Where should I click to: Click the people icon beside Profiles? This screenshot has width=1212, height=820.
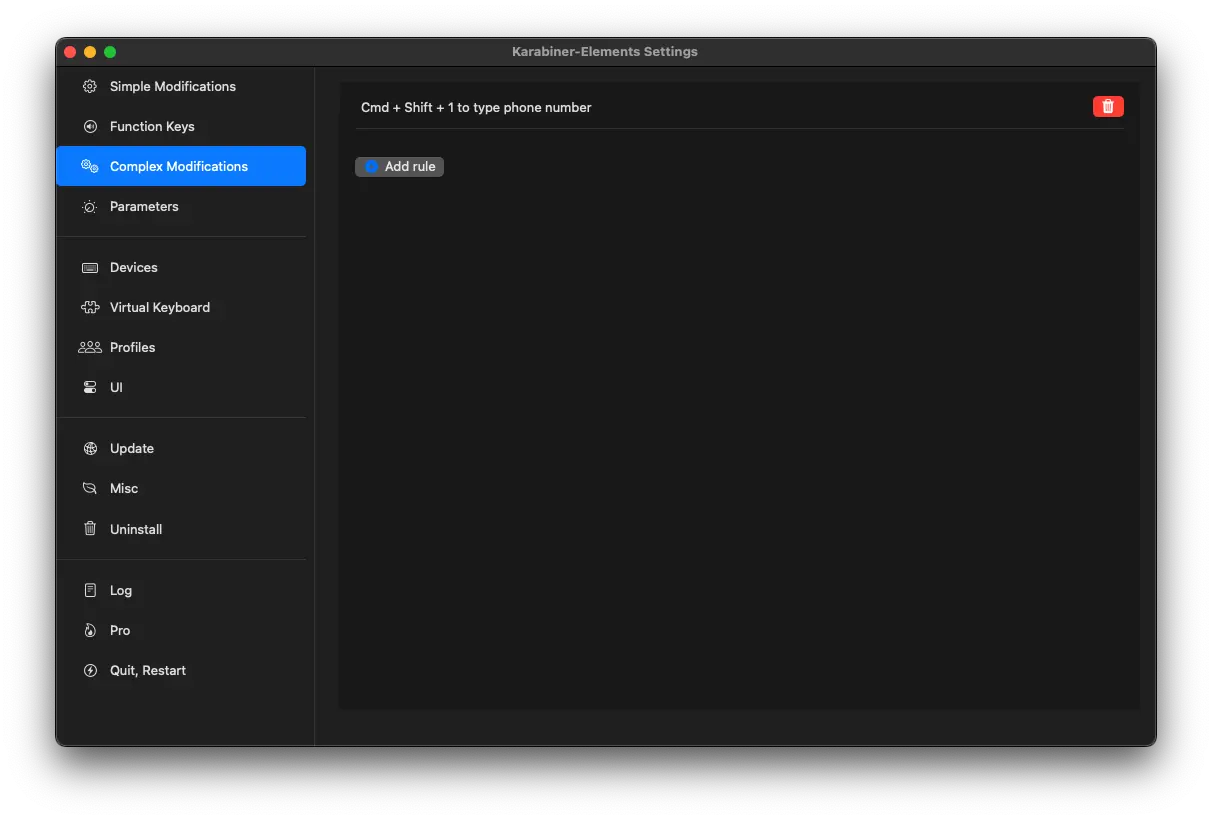tap(90, 347)
